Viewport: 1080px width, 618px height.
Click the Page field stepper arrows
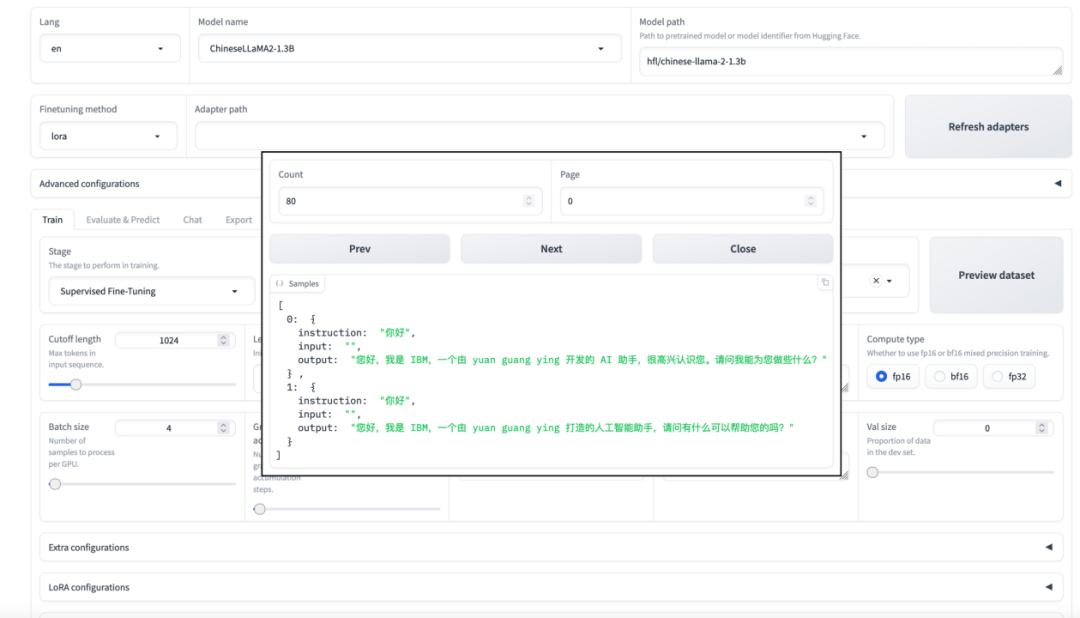point(810,200)
